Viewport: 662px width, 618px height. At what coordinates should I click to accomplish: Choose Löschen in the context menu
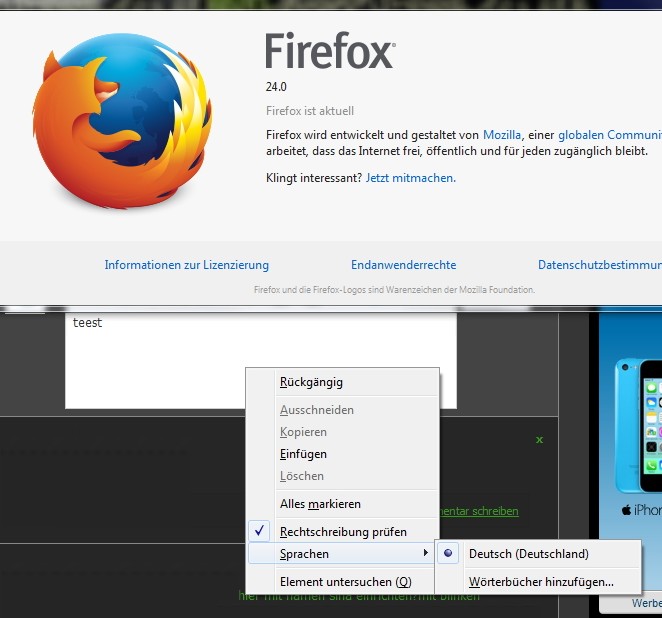point(342,476)
